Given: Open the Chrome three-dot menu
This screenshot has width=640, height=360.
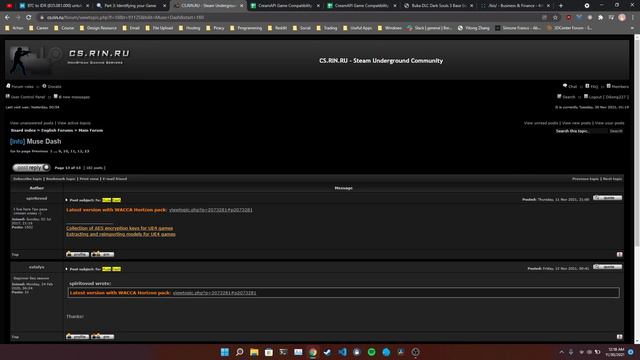Looking at the screenshot, I should click(633, 18).
